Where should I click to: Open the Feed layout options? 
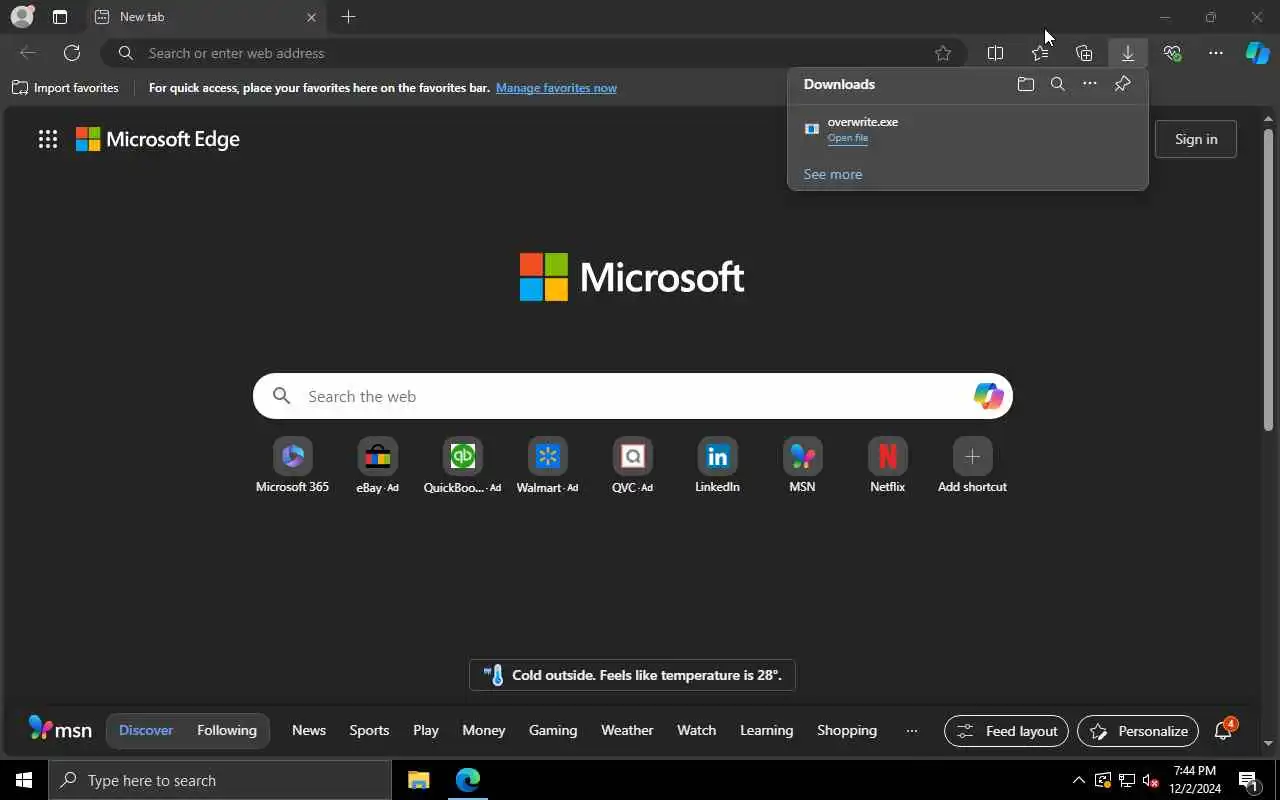tap(1006, 731)
